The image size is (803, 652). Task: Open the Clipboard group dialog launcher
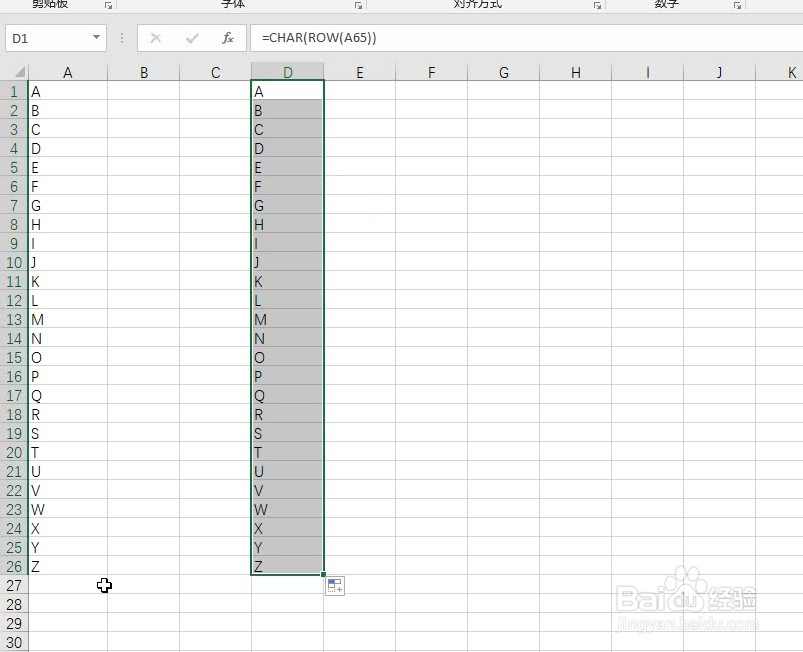point(108,5)
